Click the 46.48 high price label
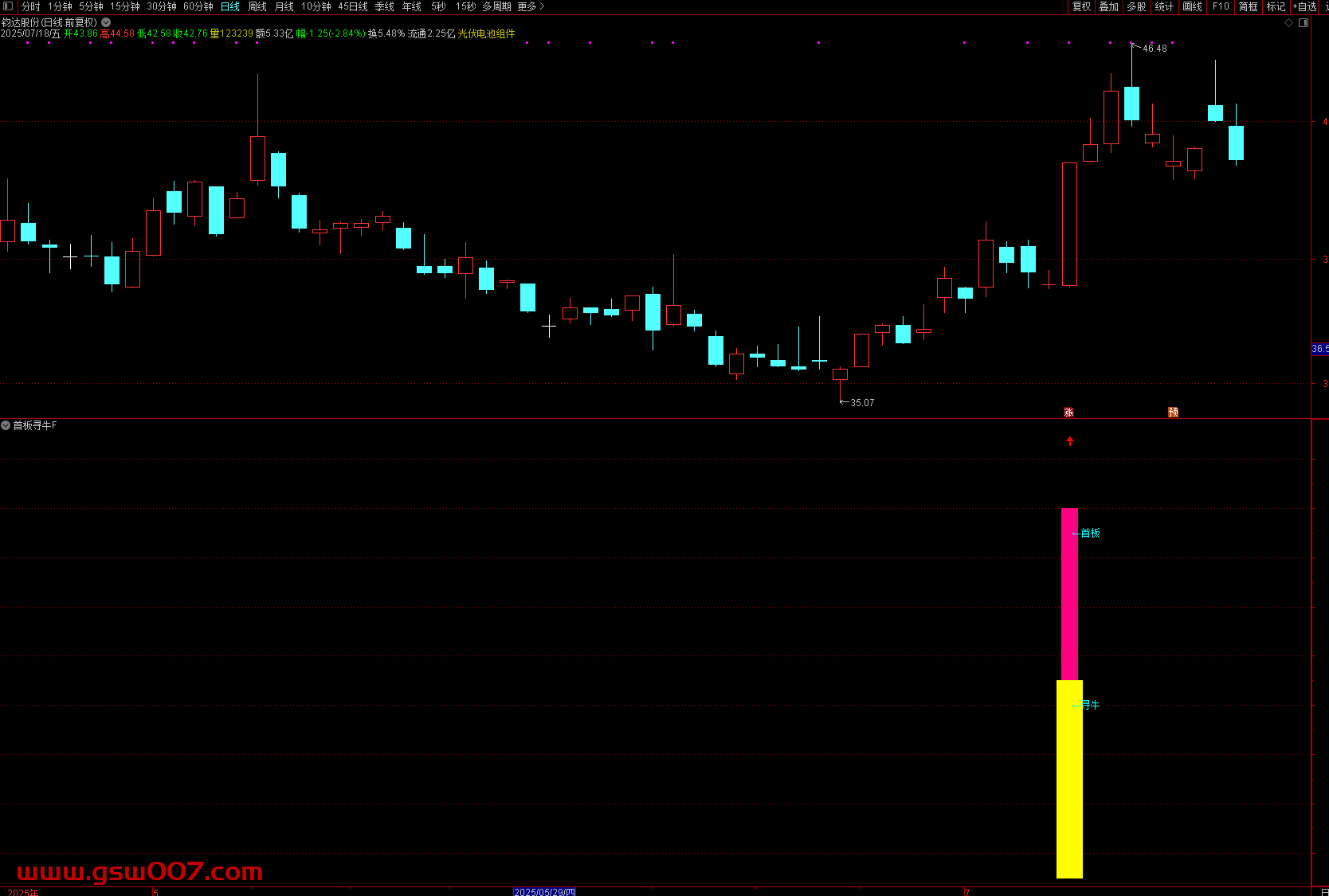 1155,49
